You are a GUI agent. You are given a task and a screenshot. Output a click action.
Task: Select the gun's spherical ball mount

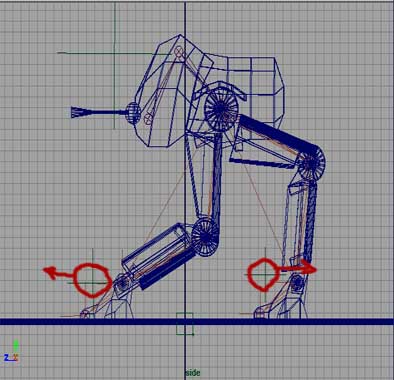click(x=133, y=113)
